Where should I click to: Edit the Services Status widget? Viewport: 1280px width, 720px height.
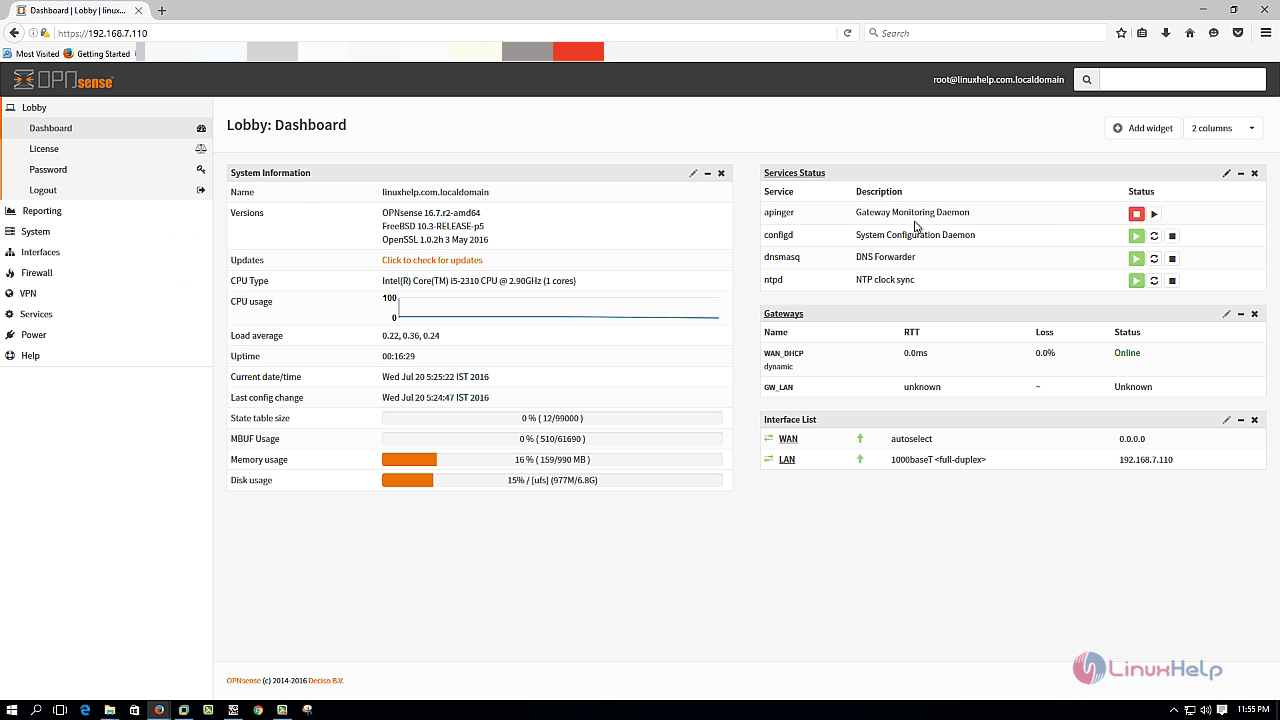point(1226,173)
